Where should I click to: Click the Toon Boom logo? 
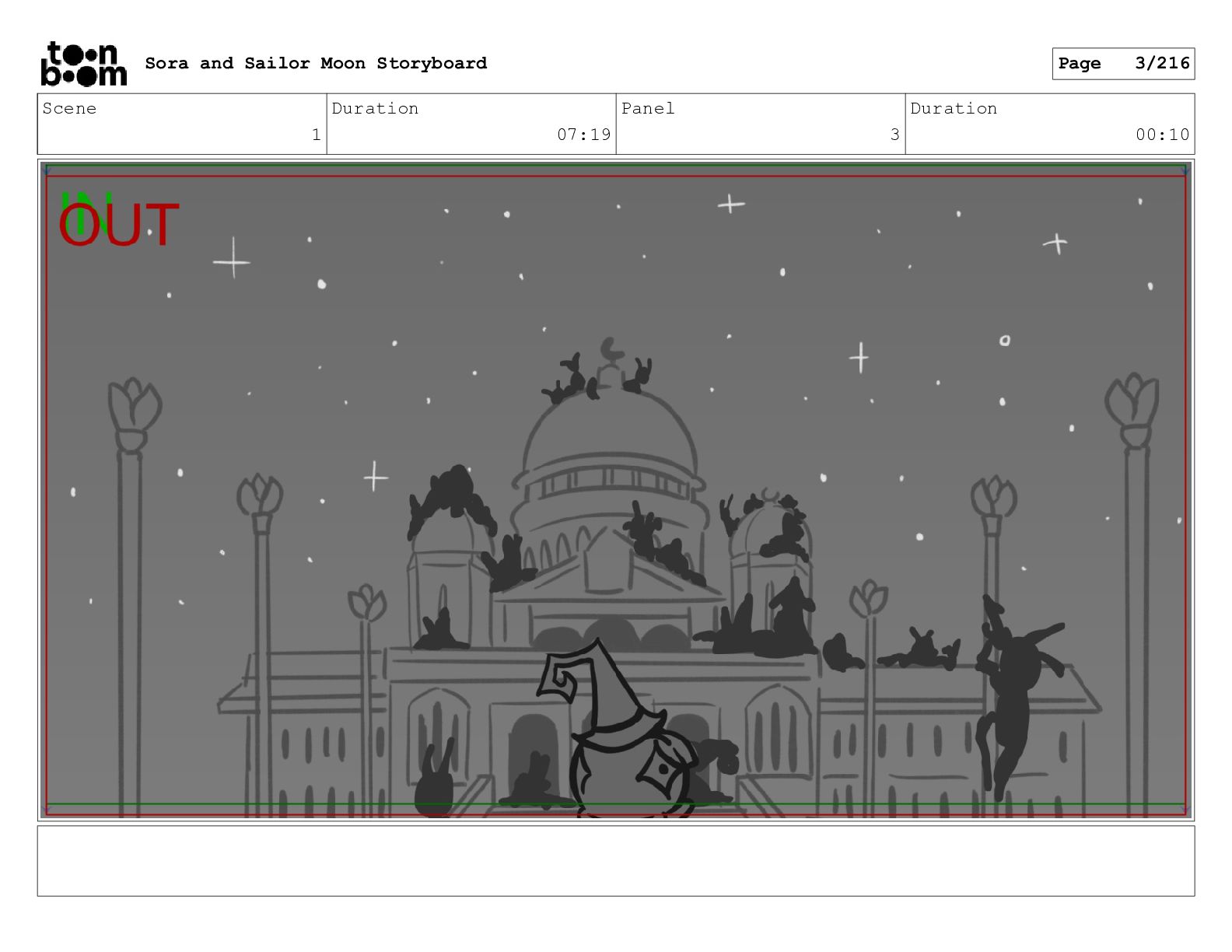83,63
